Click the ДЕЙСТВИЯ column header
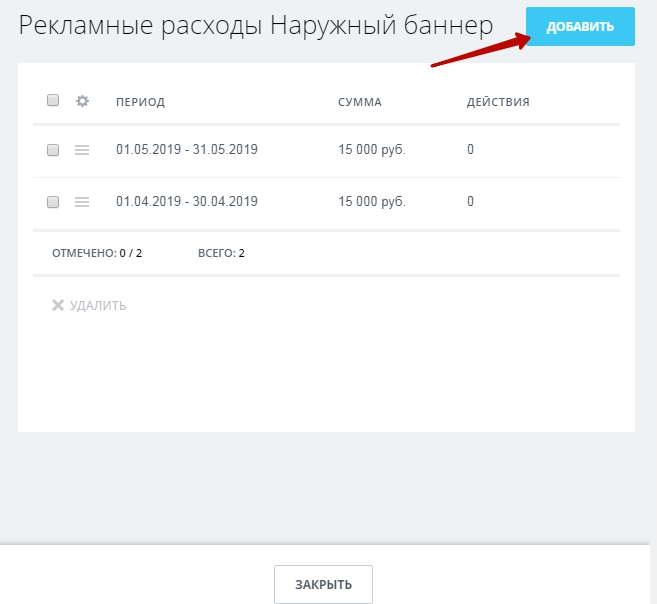Screen dimensions: 657x604 (498, 102)
